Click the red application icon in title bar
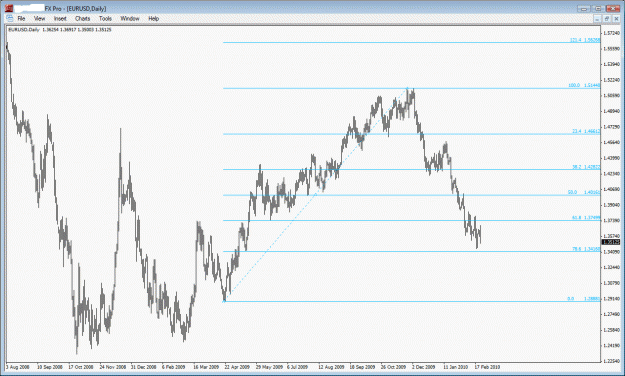The height and width of the screenshot is (376, 625). [9, 8]
